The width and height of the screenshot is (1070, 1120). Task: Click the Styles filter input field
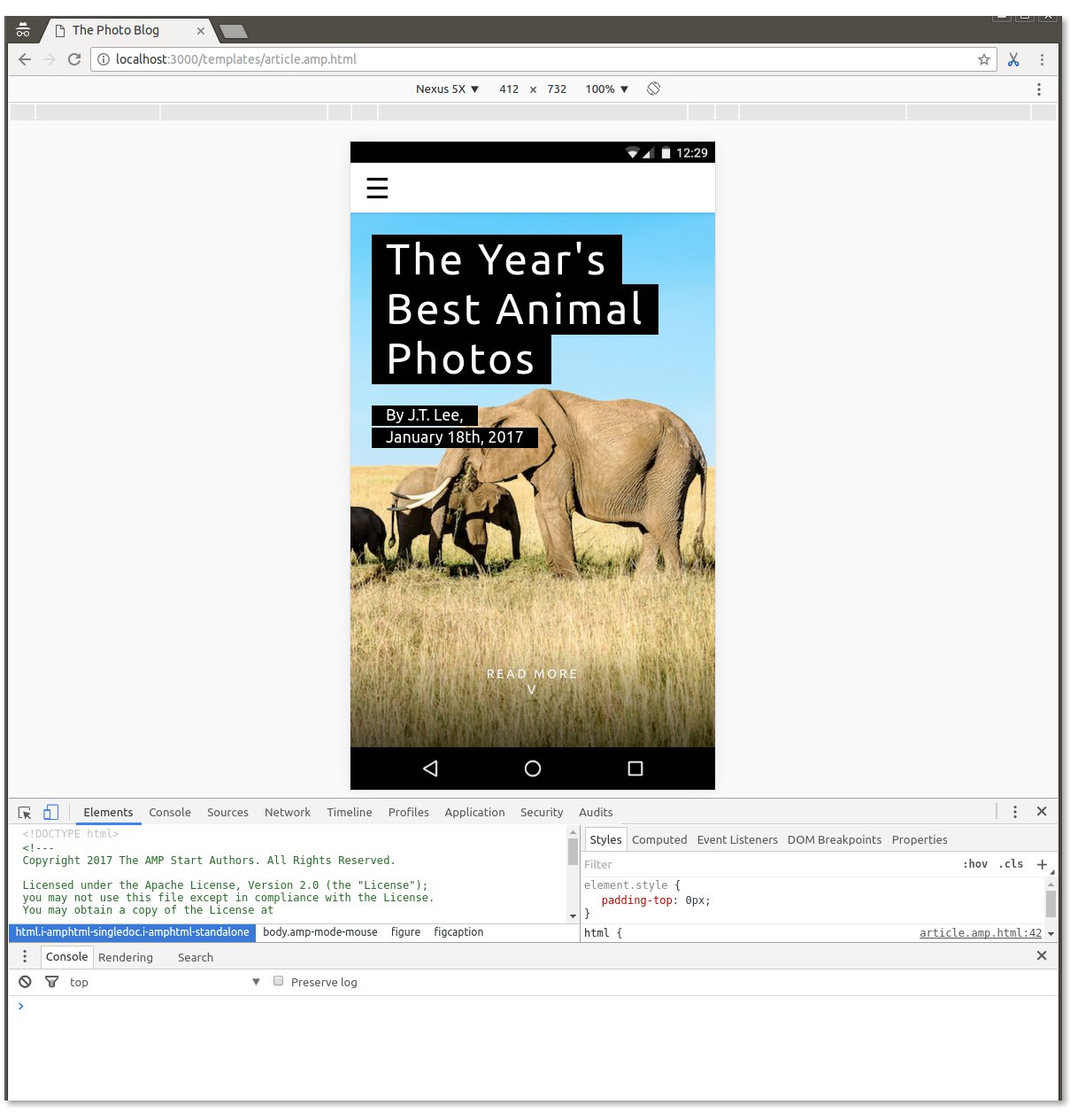point(761,864)
